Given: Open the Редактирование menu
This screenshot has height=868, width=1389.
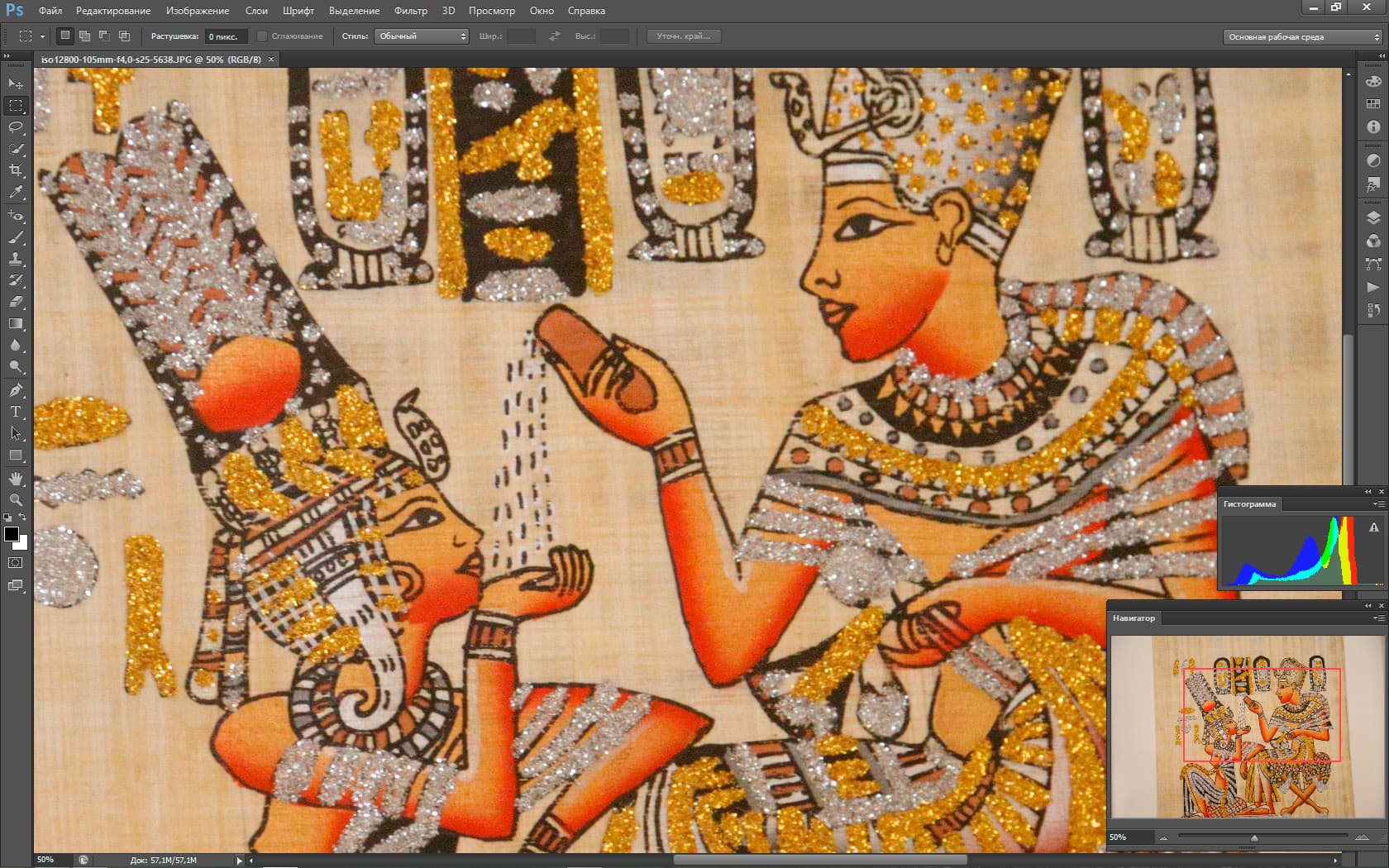Looking at the screenshot, I should click(x=113, y=11).
